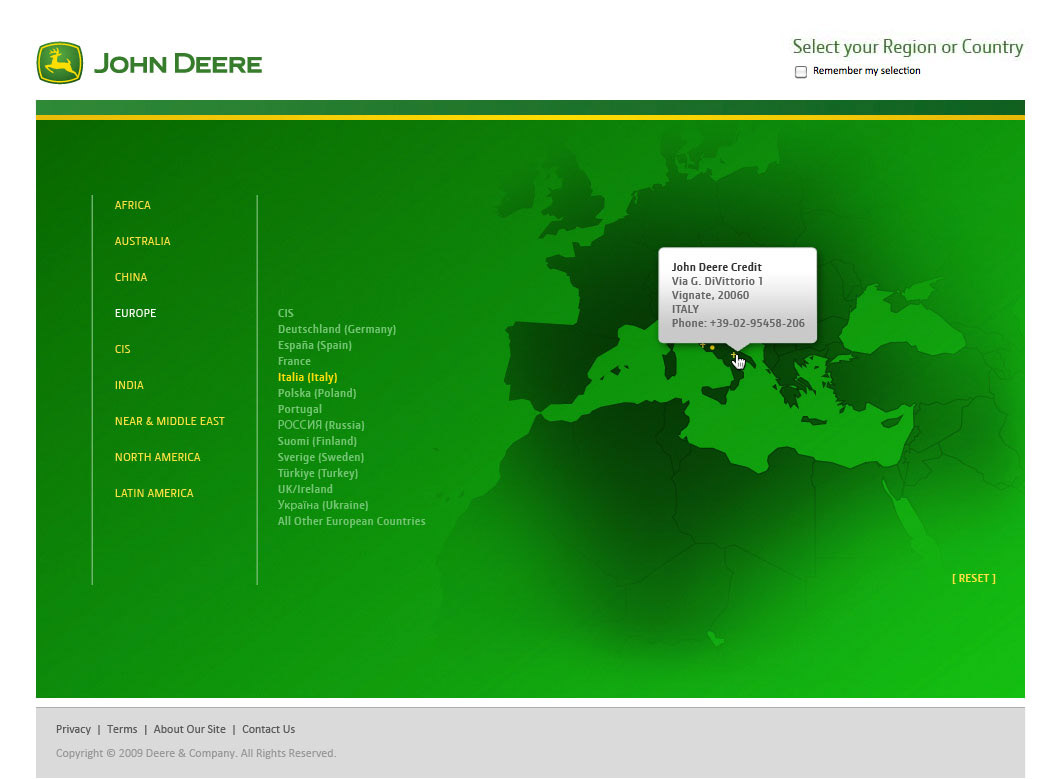Open РОССИЯ (Russia) country link
Screen dimensions: 1061x779
click(321, 425)
